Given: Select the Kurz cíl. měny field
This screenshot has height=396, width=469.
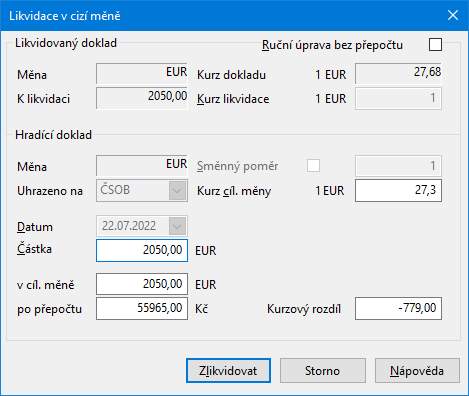Looking at the screenshot, I should click(x=398, y=191).
